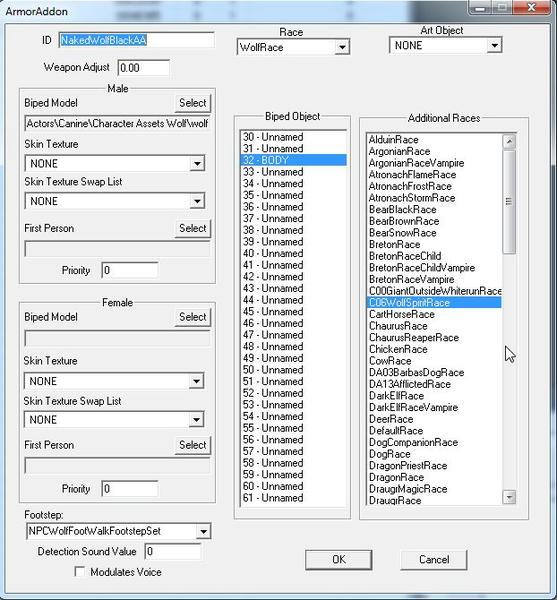Click the Female Biped Model path field
The width and height of the screenshot is (557, 600).
(117, 338)
